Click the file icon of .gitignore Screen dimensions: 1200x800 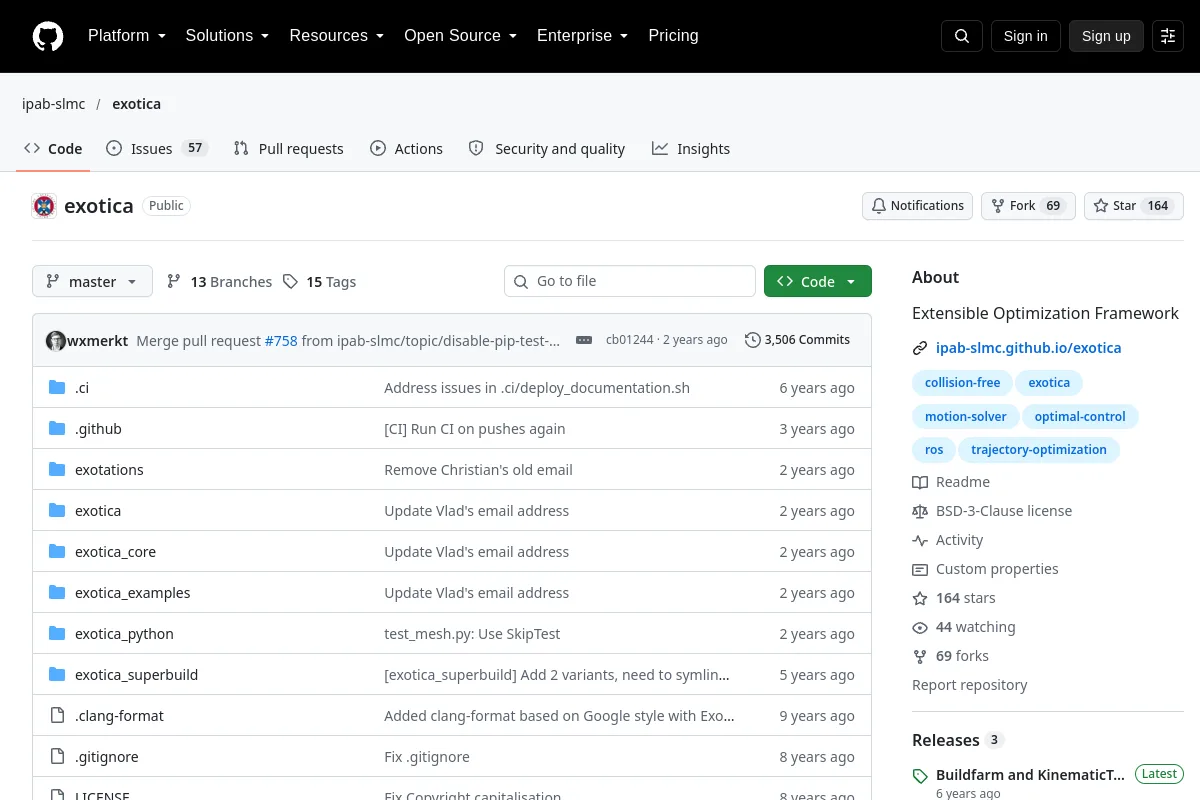click(57, 757)
